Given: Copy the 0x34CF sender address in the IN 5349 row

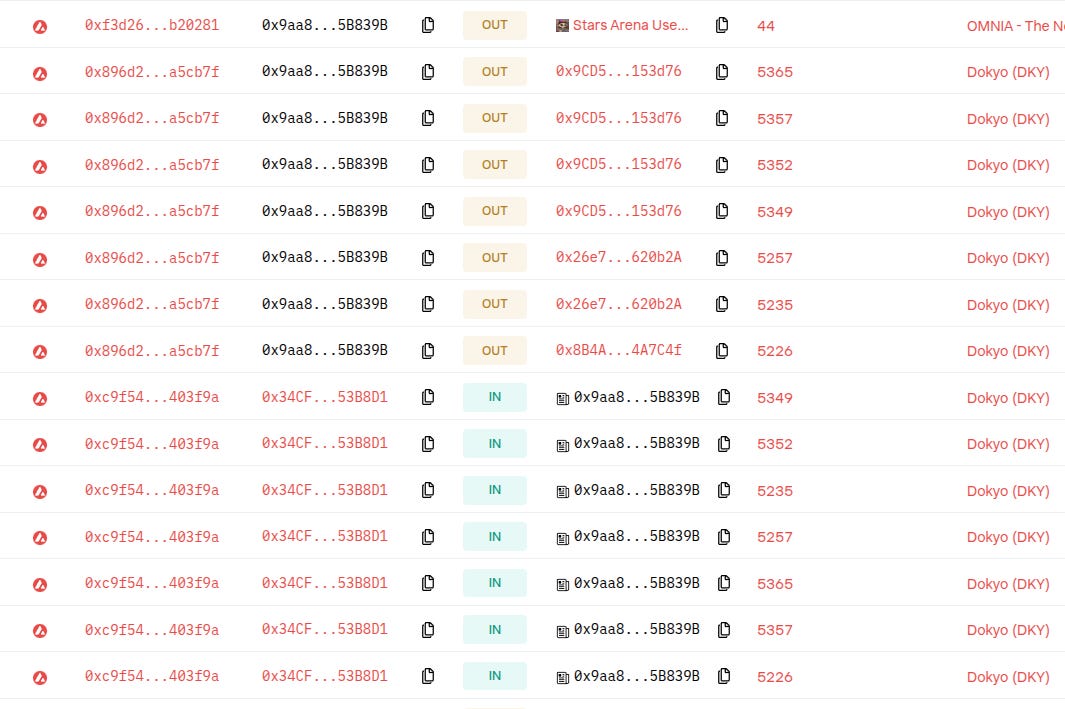Looking at the screenshot, I should pyautogui.click(x=428, y=397).
